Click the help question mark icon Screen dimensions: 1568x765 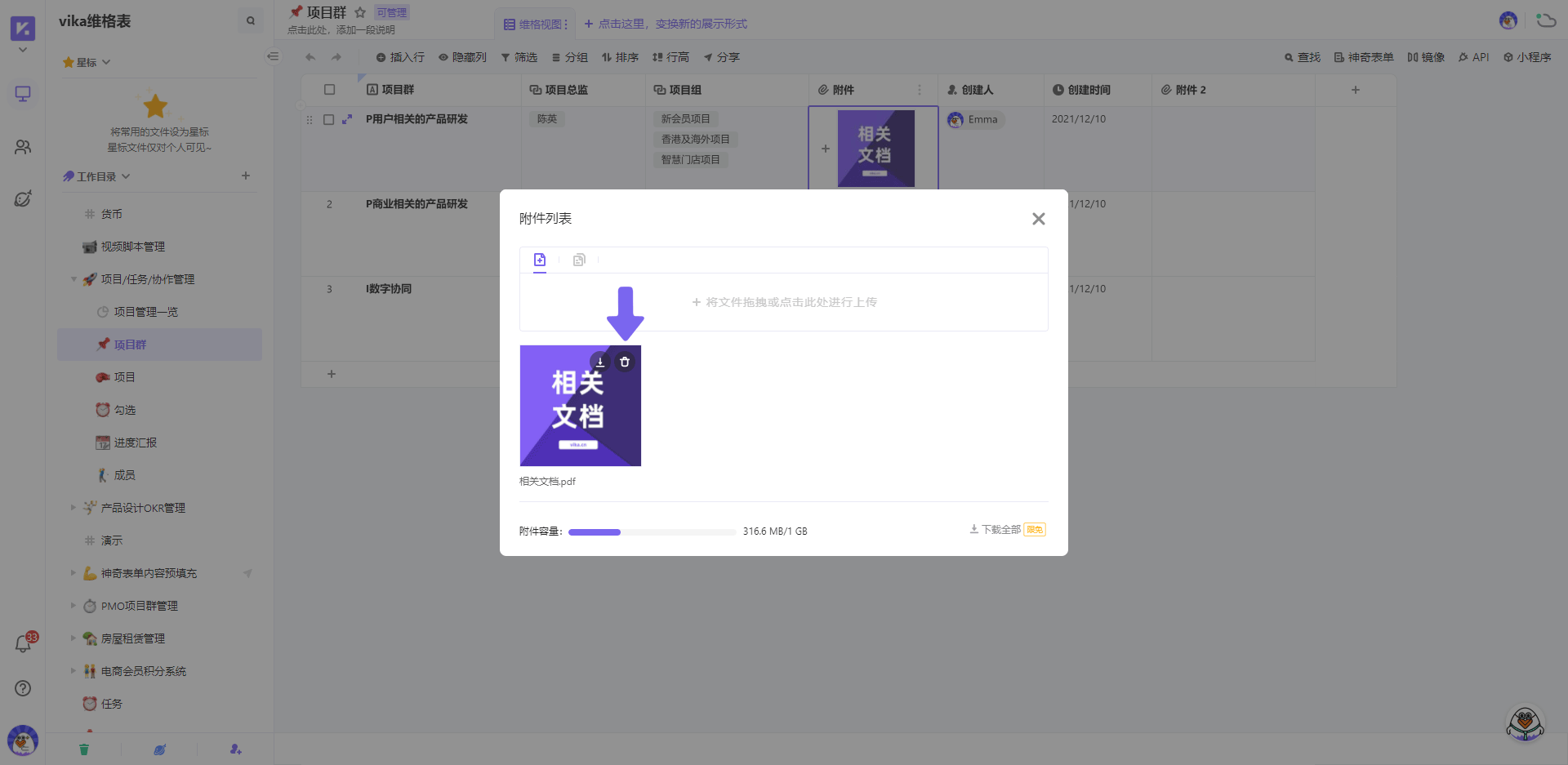(x=23, y=688)
